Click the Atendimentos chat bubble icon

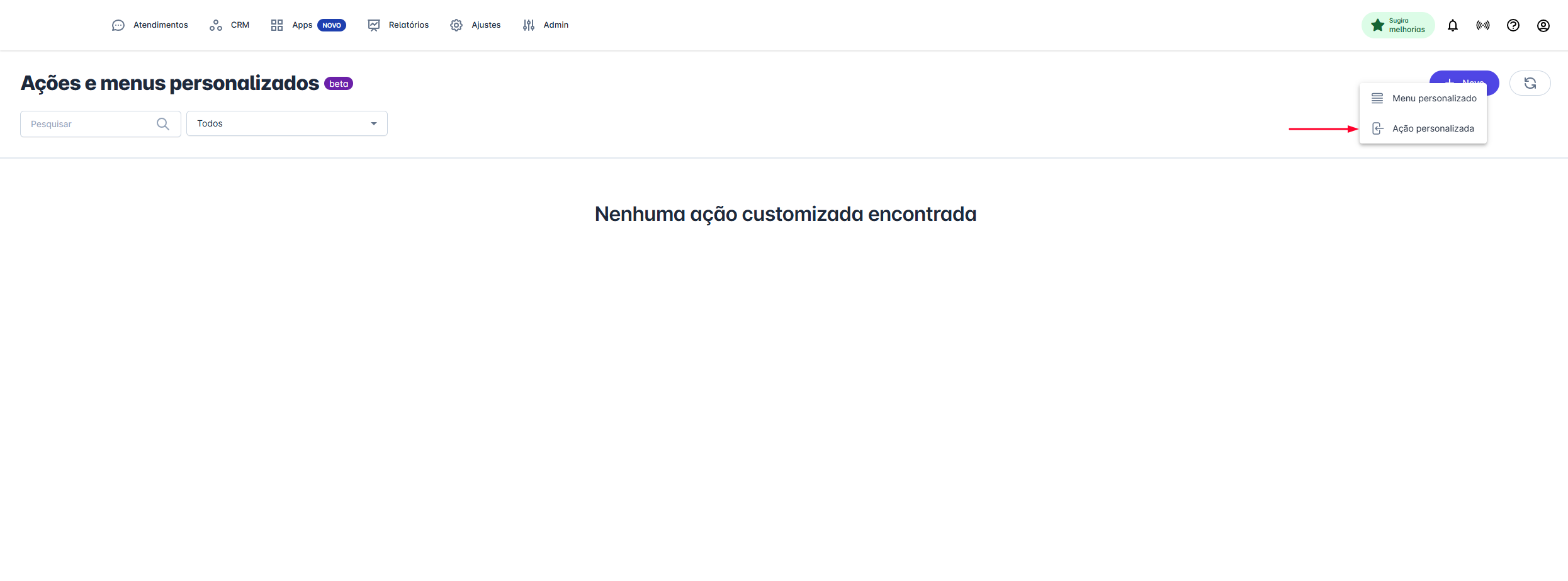coord(118,25)
